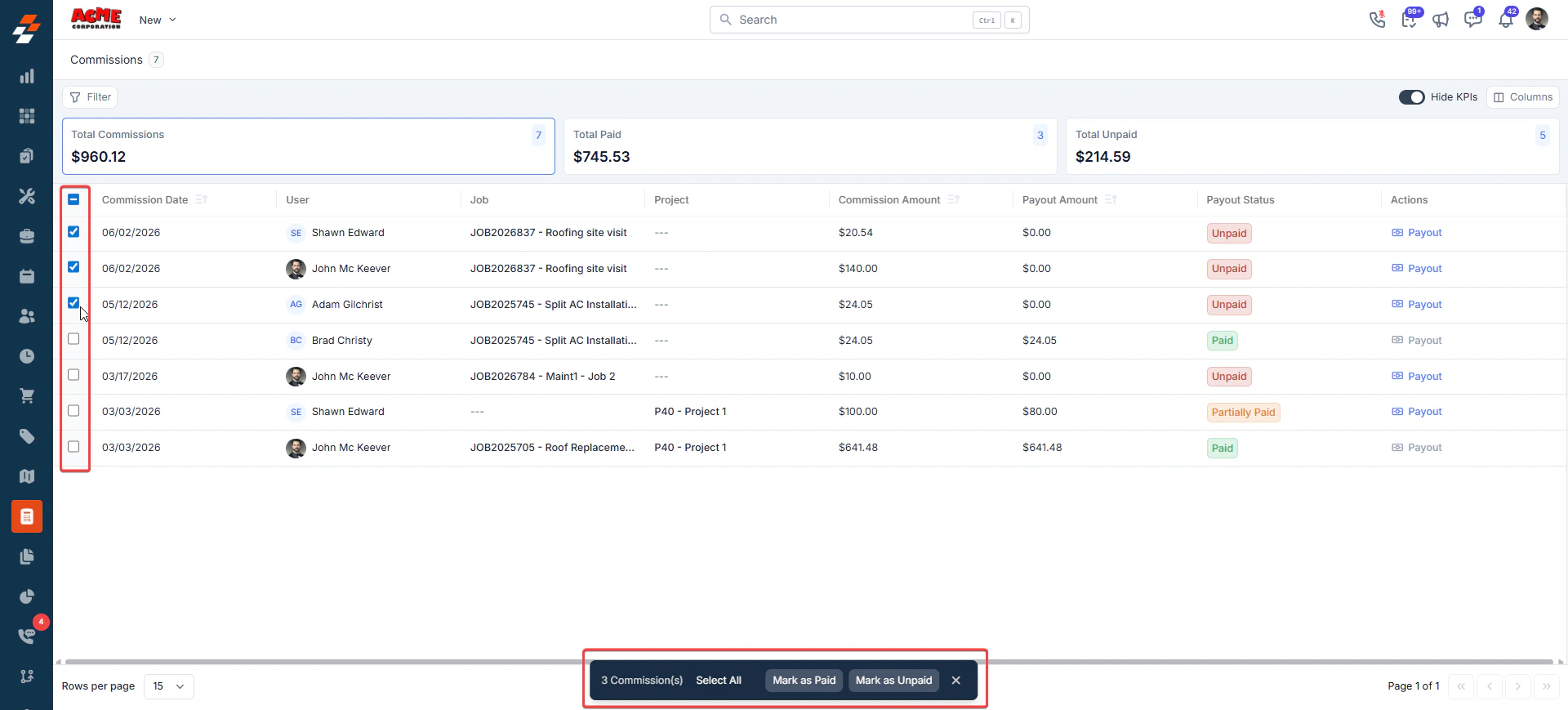
Task: Click the Unpaid badge for Adam Gilchrist
Action: [1229, 305]
